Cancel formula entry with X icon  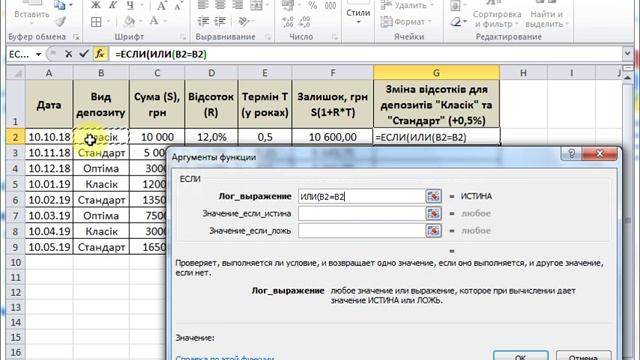tap(69, 54)
